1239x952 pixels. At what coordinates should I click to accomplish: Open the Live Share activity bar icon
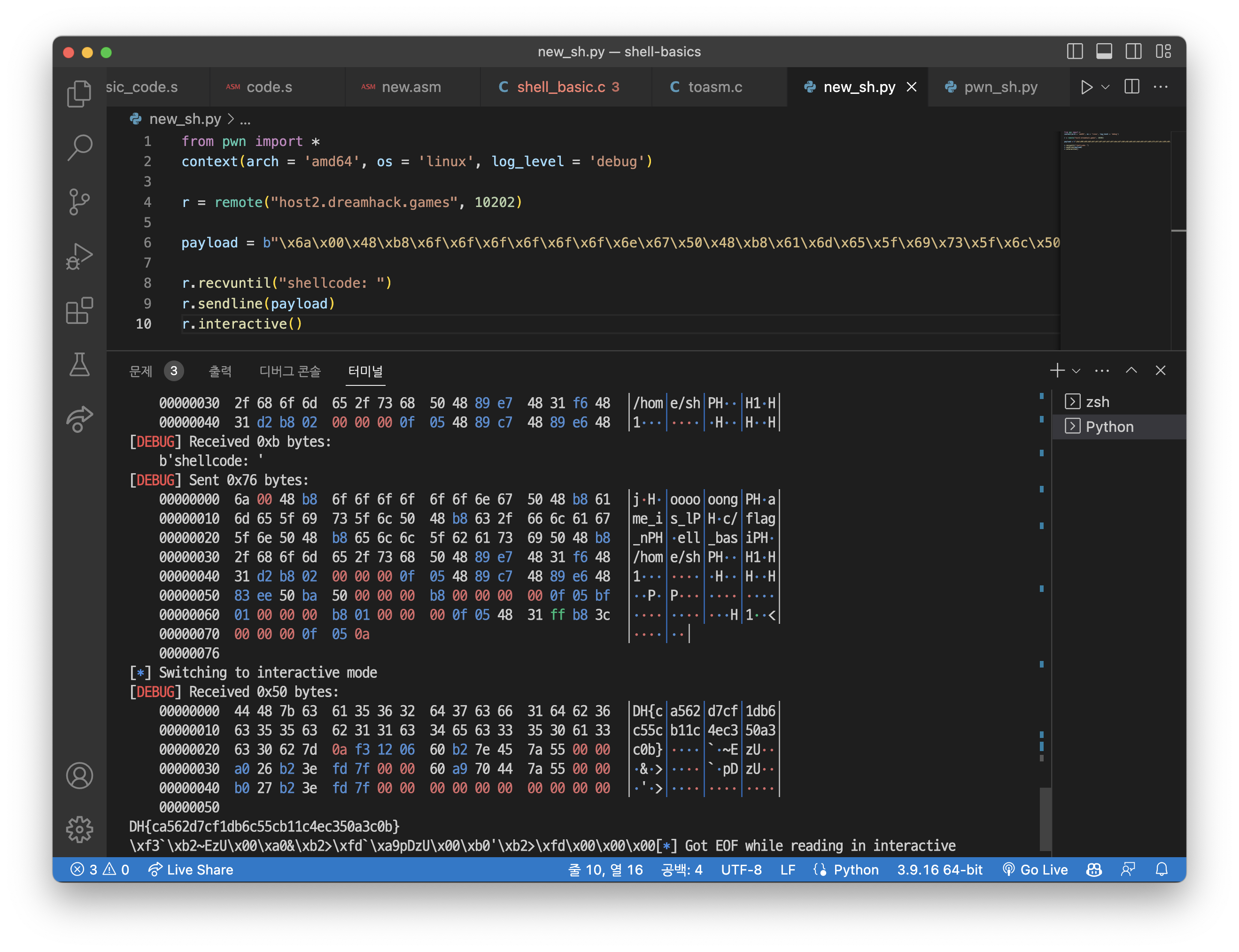[79, 419]
